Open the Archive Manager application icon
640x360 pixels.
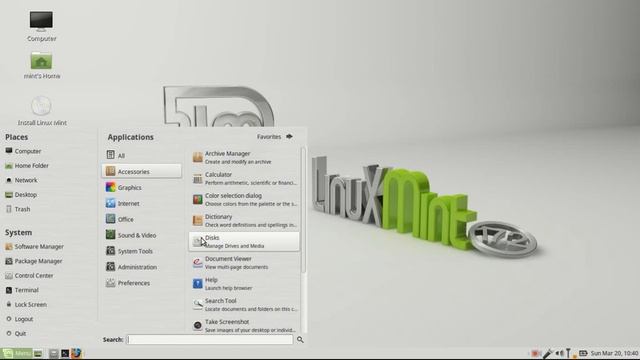tap(198, 158)
